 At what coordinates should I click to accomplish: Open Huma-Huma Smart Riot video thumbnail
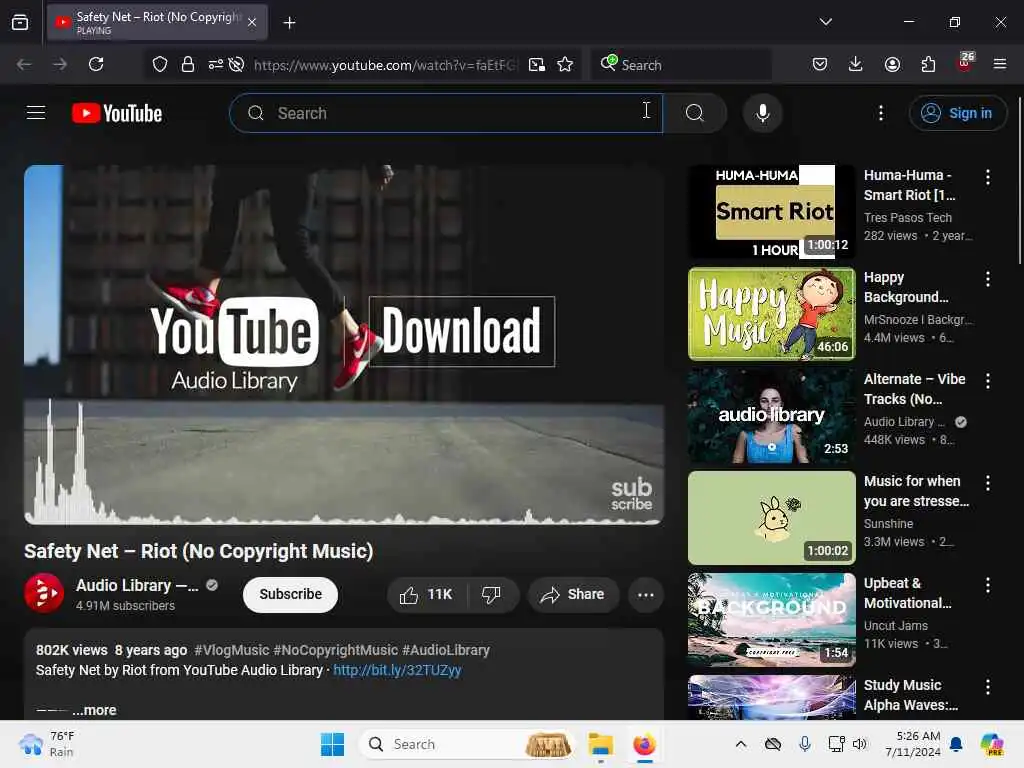click(x=771, y=212)
